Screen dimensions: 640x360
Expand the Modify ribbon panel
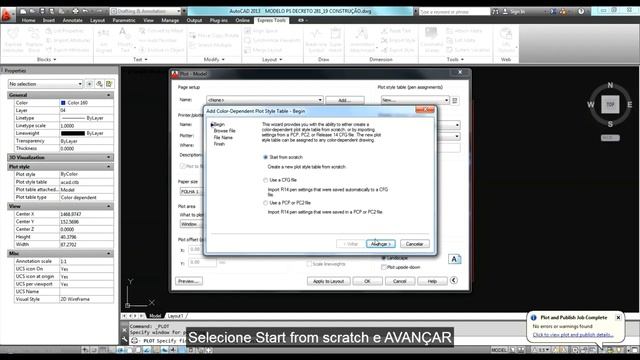point(214,60)
